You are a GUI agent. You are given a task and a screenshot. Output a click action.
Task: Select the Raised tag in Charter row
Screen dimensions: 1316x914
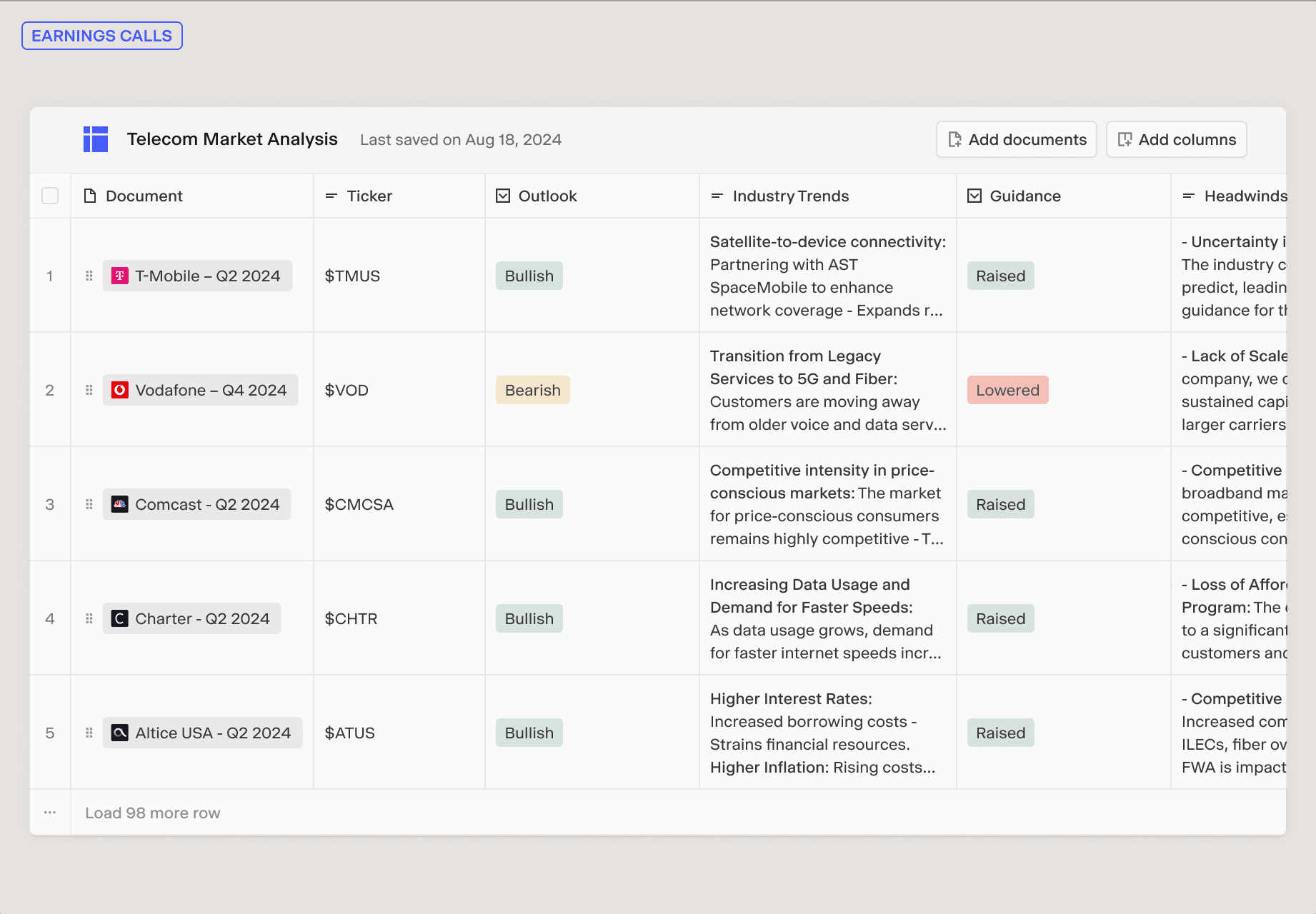click(x=1001, y=618)
